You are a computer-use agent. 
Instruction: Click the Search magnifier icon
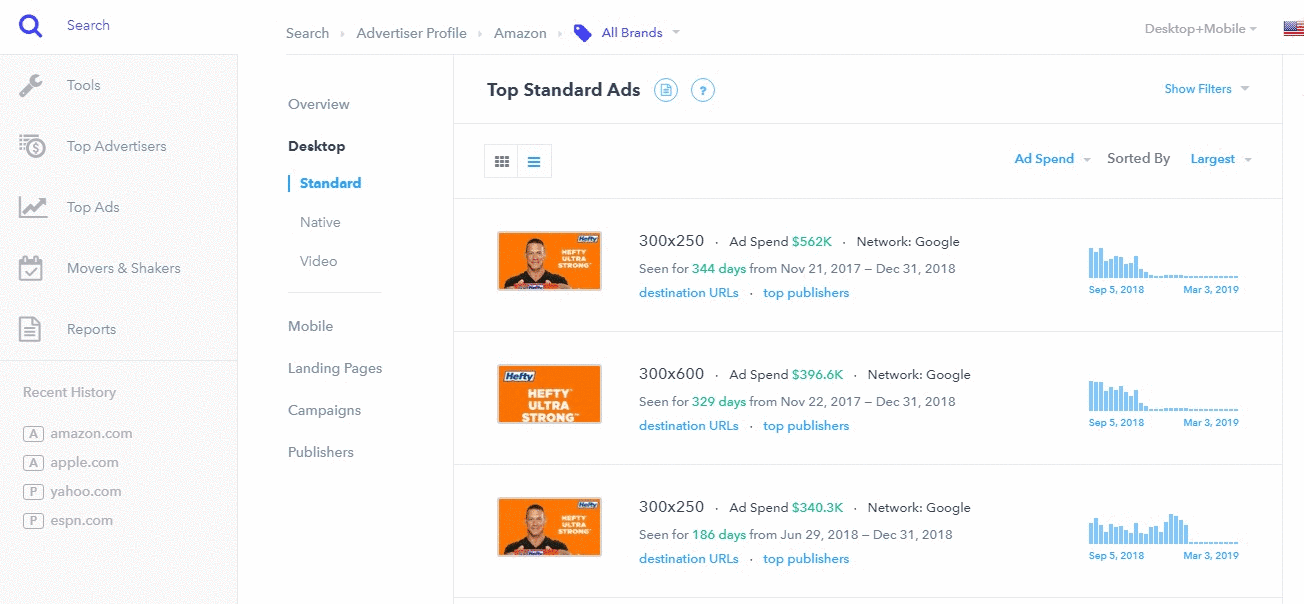pos(31,25)
